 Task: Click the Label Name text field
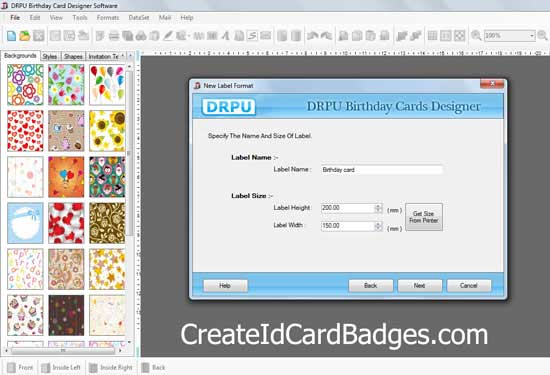tap(382, 170)
